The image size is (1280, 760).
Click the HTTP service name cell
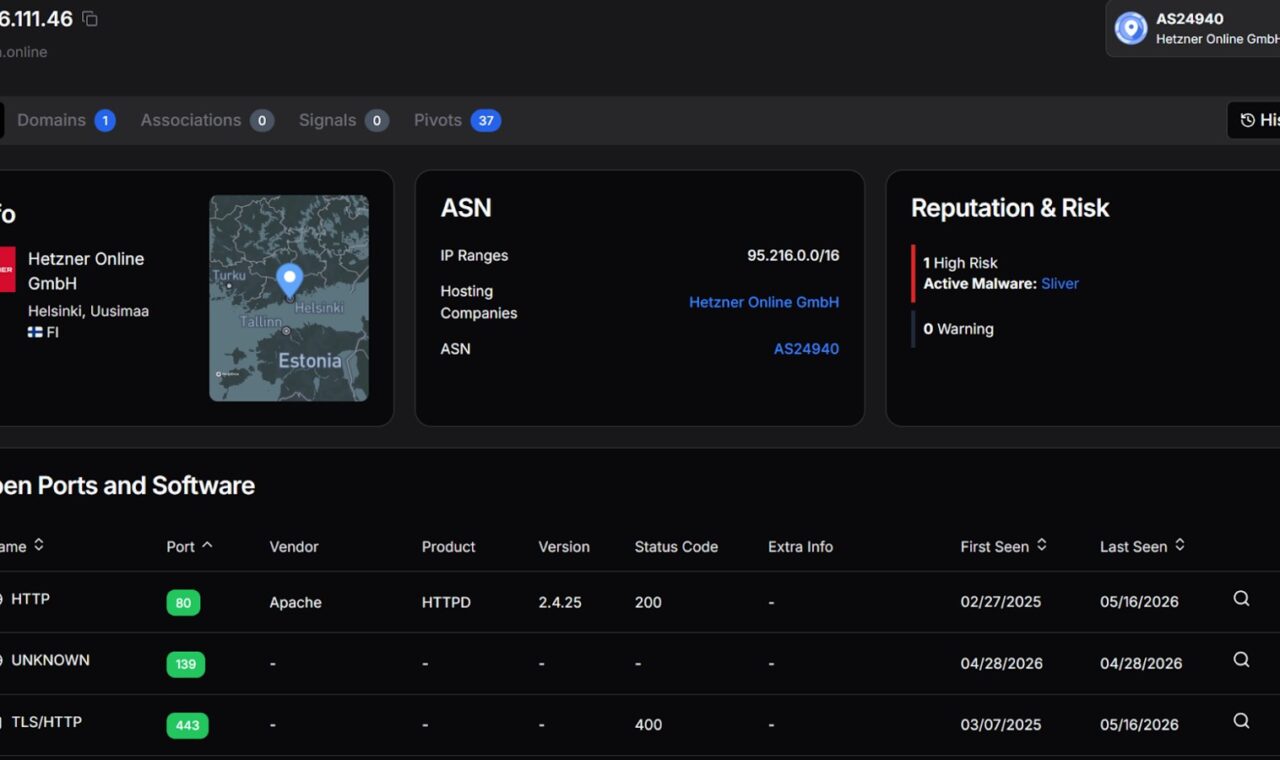click(x=30, y=599)
